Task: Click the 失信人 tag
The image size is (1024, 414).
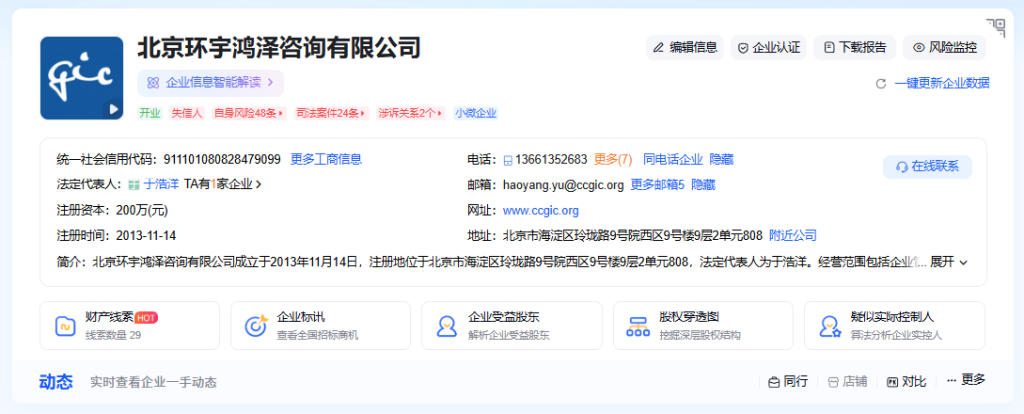Action: pyautogui.click(x=187, y=113)
